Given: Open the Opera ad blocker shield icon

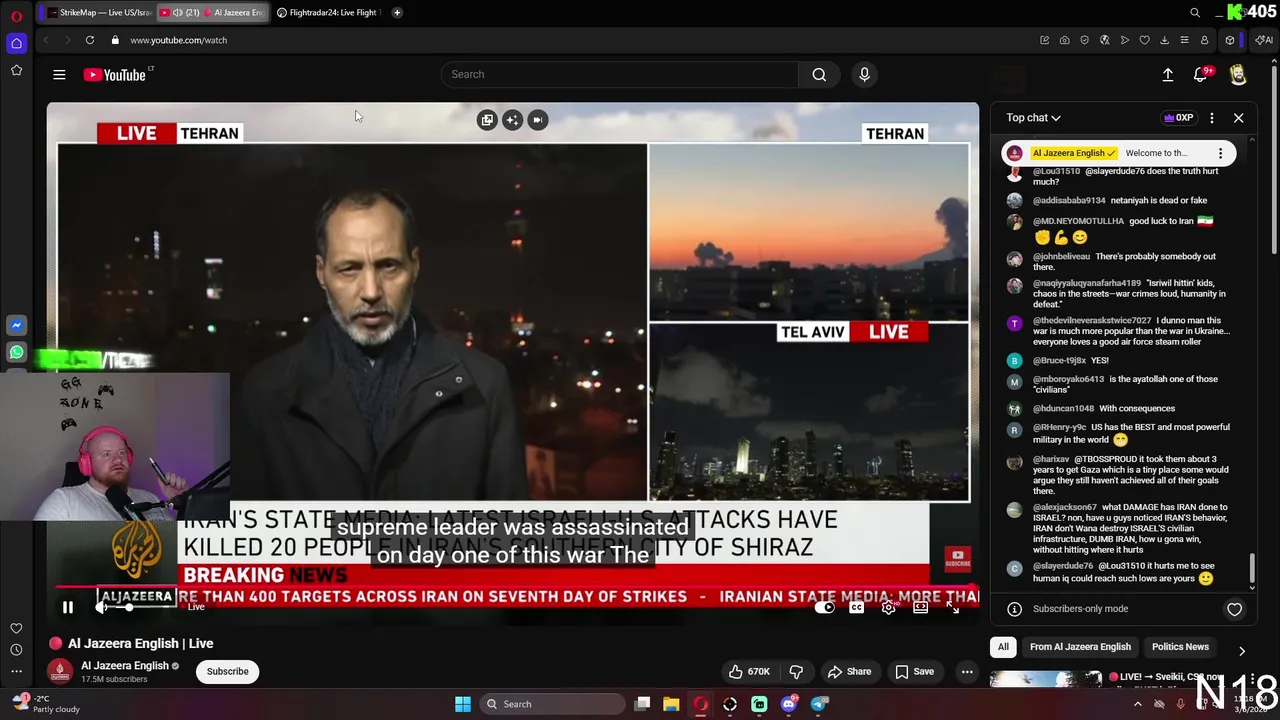Looking at the screenshot, I should (1084, 40).
